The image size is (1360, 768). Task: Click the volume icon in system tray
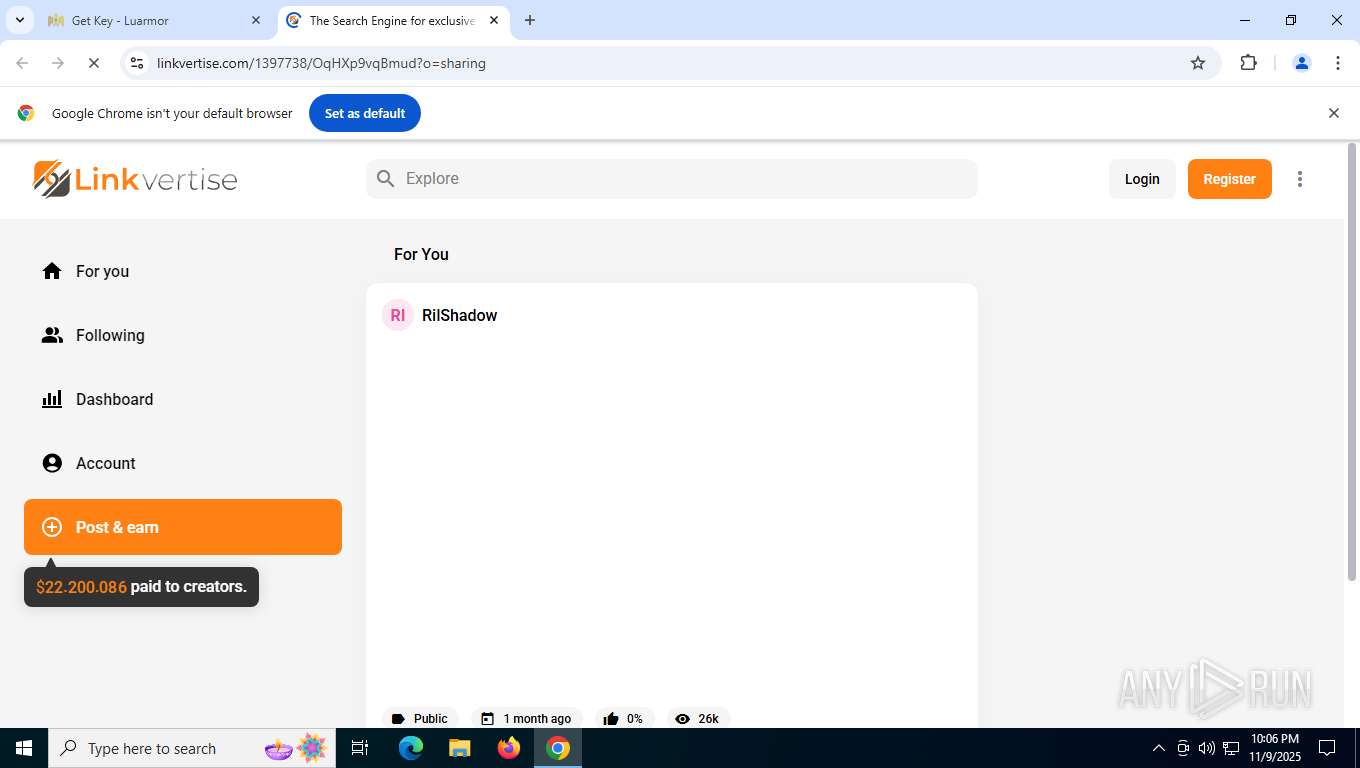point(1207,748)
